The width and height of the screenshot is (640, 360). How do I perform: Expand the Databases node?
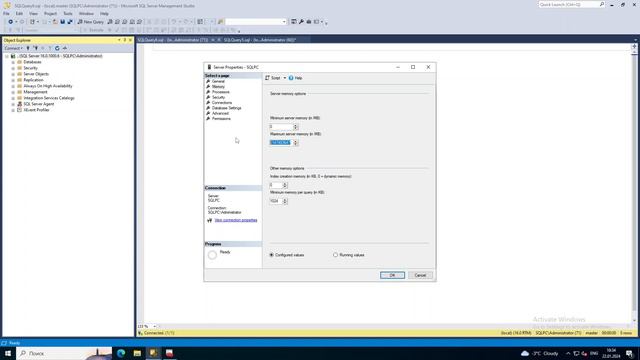[x=13, y=62]
